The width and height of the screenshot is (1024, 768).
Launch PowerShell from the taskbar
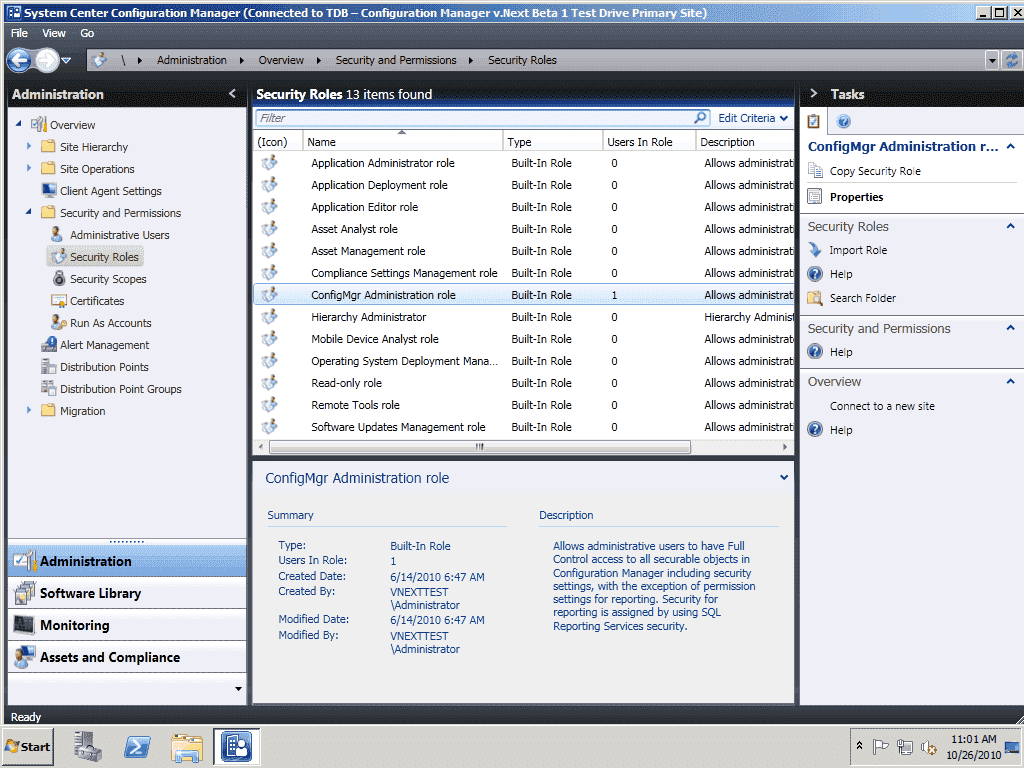pos(137,746)
